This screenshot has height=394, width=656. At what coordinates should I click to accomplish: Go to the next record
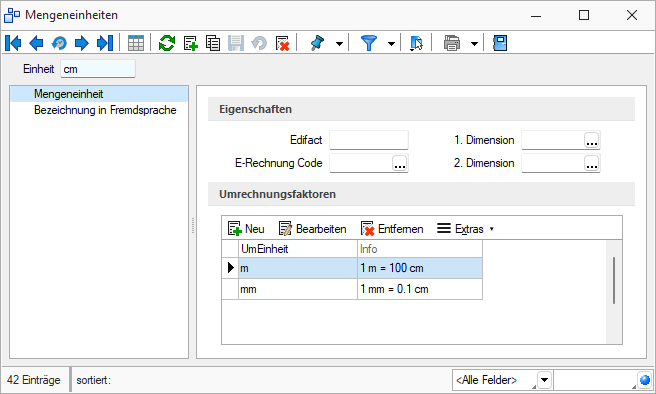tap(82, 43)
